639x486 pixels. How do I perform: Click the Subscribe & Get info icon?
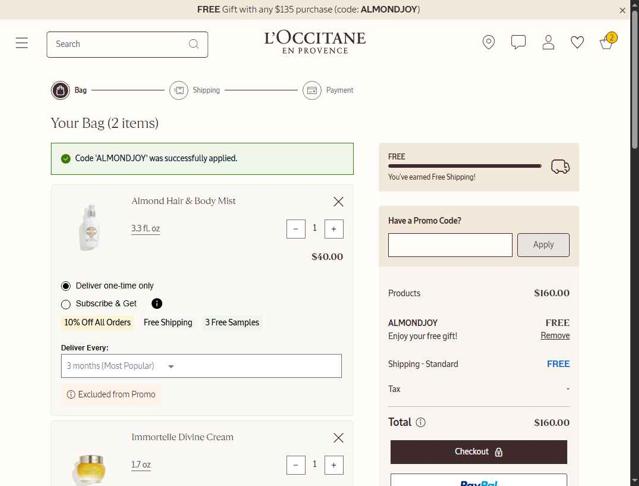coord(157,303)
